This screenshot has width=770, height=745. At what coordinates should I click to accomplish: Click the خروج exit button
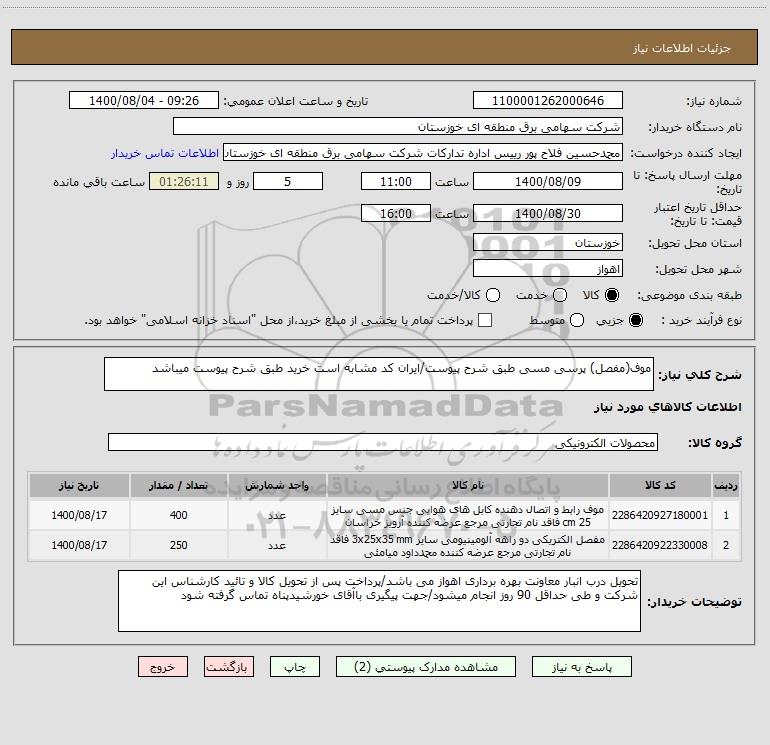pyautogui.click(x=163, y=667)
